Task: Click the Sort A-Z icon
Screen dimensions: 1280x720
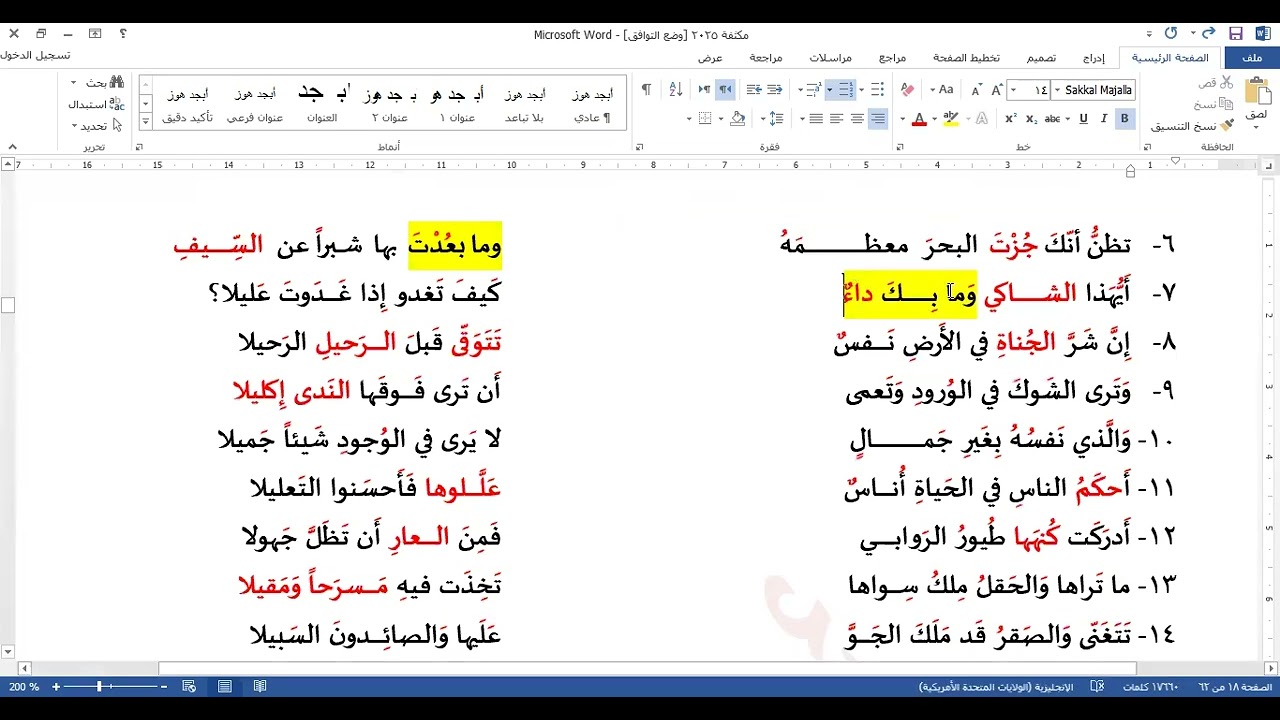Action: point(675,90)
